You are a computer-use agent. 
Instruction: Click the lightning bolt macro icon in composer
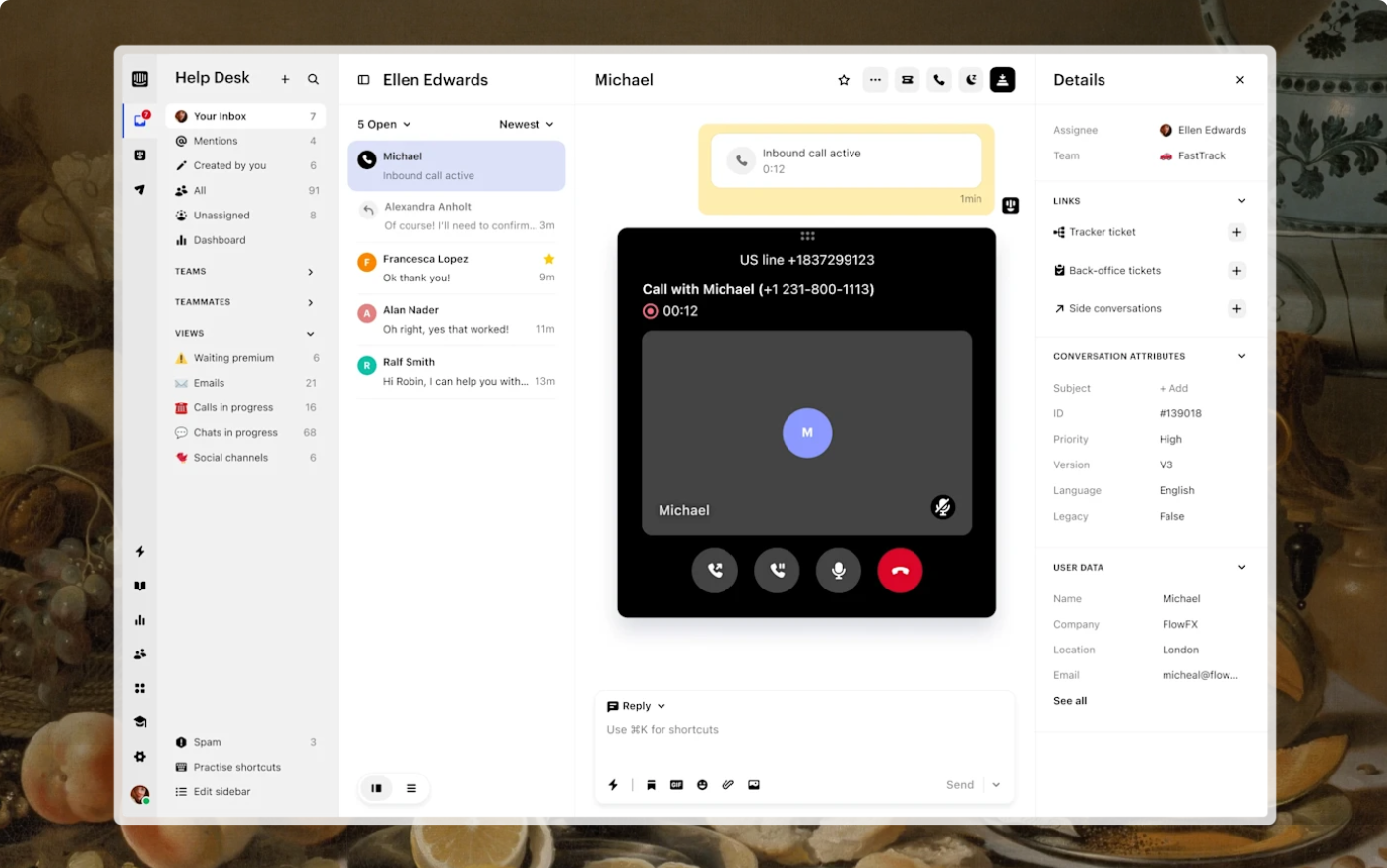coord(613,785)
